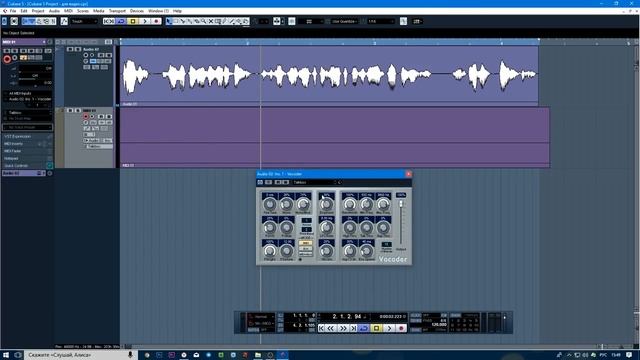Expand the Notepad inspector section
This screenshot has height=360, width=640.
pyautogui.click(x=27, y=158)
